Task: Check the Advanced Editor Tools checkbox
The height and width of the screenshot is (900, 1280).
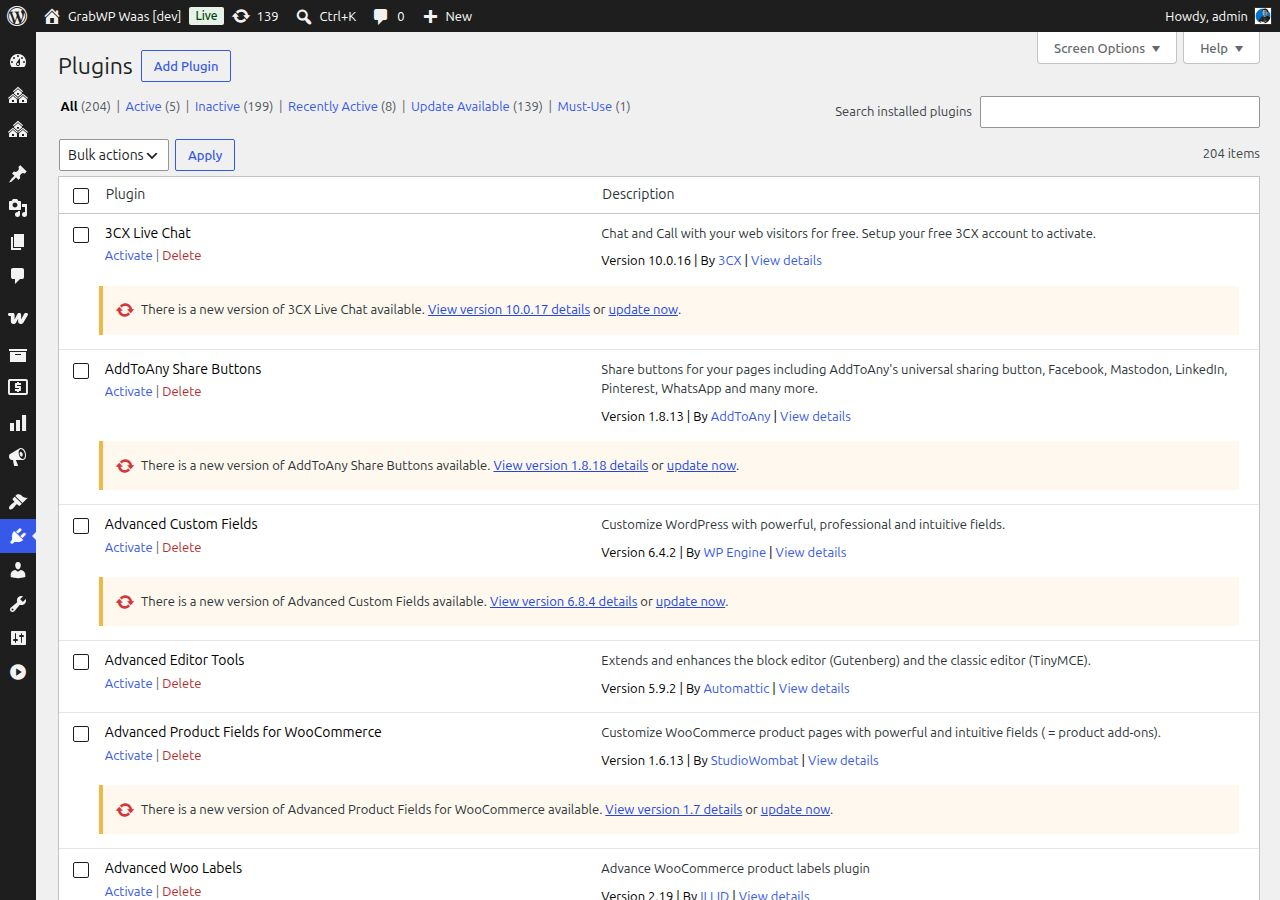Action: pos(82,662)
